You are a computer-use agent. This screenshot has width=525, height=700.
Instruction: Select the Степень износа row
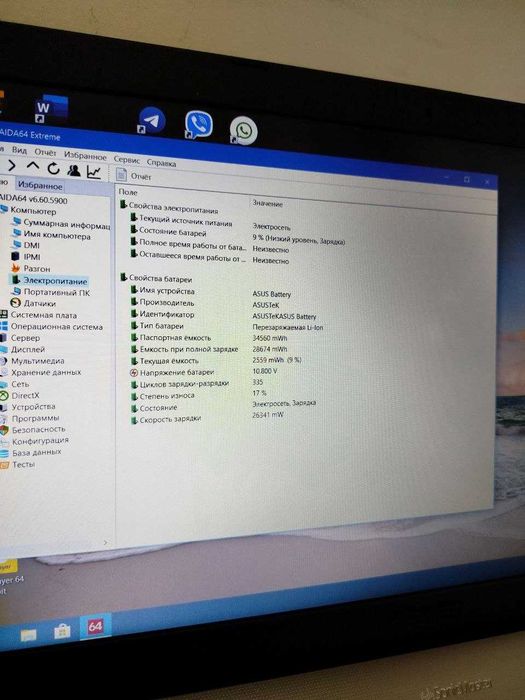[x=199, y=394]
